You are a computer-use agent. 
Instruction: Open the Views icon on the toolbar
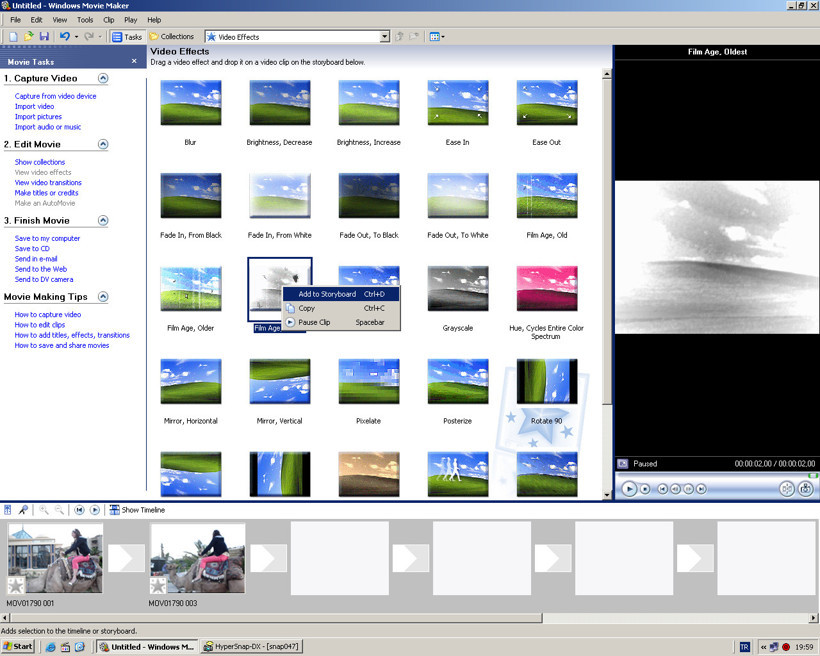pyautogui.click(x=436, y=37)
